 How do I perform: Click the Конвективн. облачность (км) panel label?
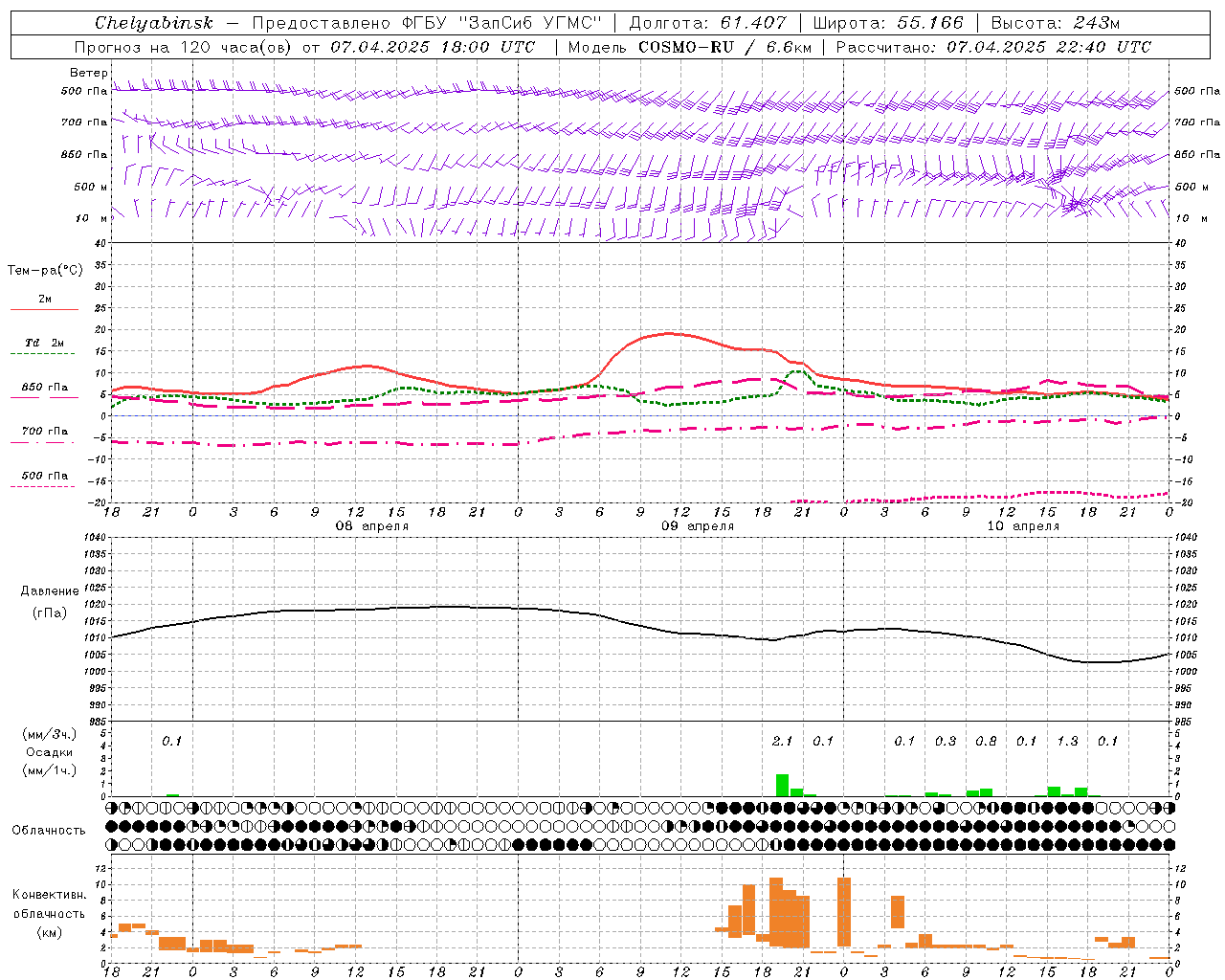pyautogui.click(x=49, y=913)
